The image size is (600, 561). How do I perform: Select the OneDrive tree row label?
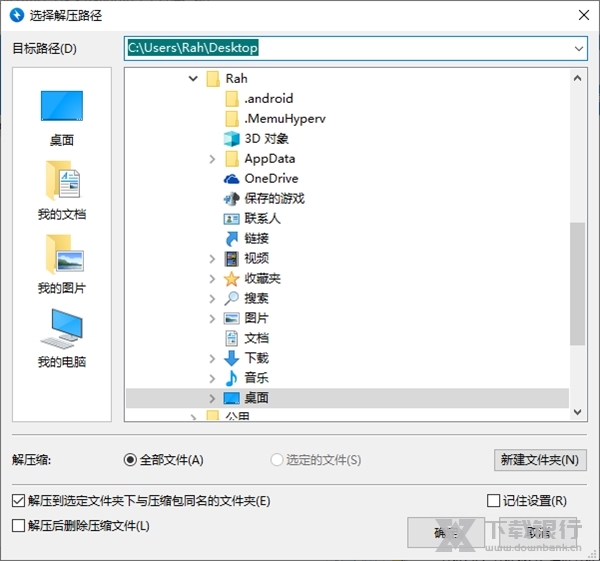click(x=271, y=179)
